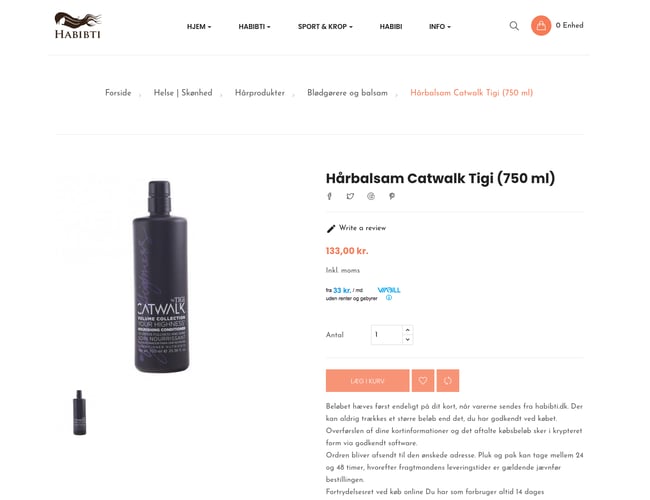Select the small bottle thumbnail

coord(80,412)
